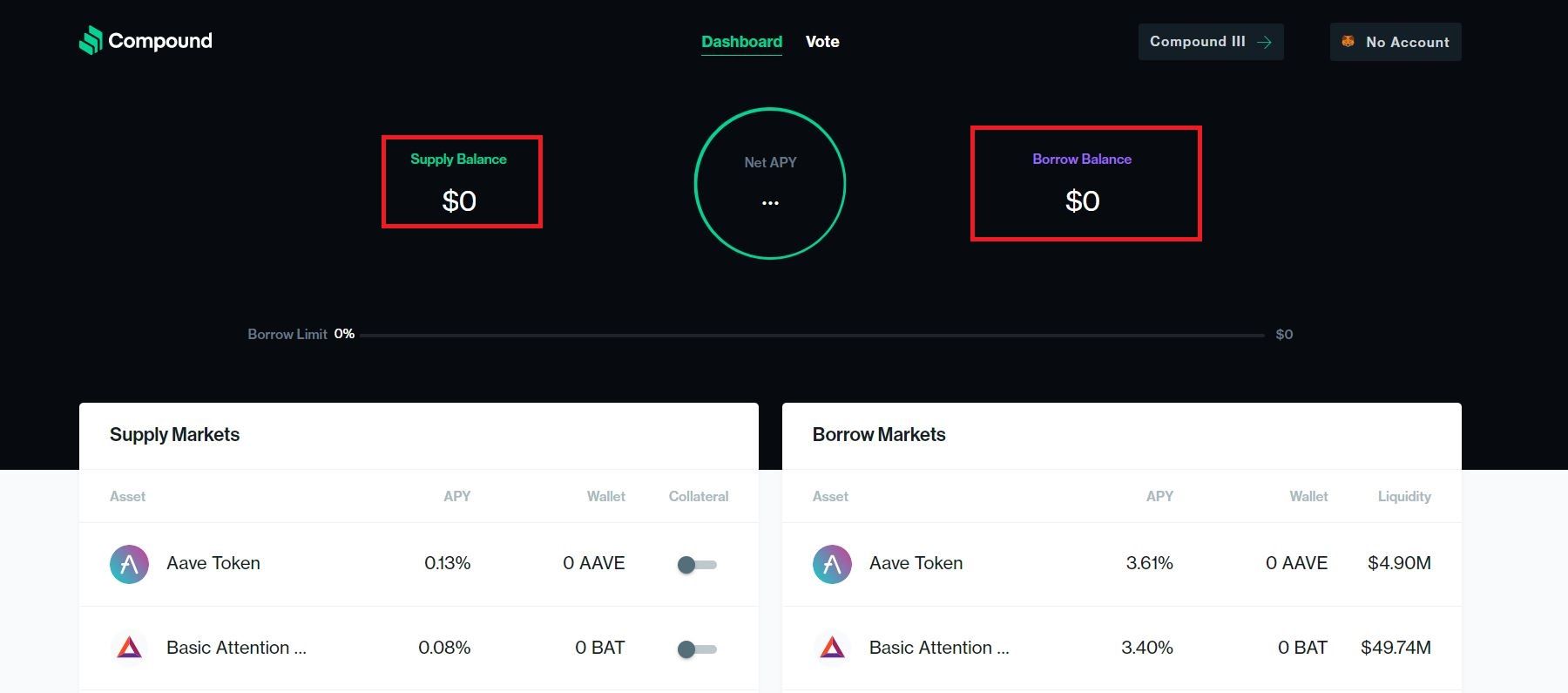Click 0 AAVE wallet in Borrow Markets
Image resolution: width=1568 pixels, height=693 pixels.
pos(1297,563)
